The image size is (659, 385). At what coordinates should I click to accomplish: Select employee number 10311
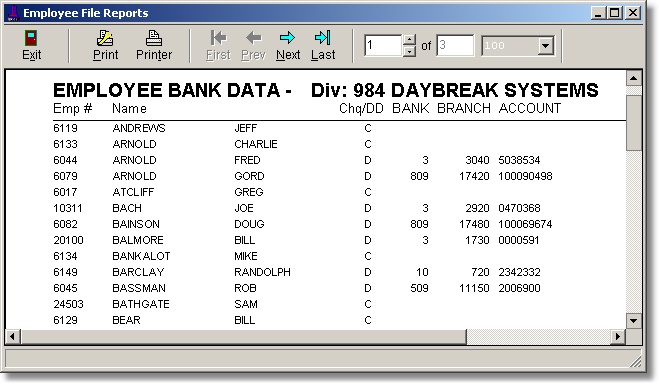[68, 208]
